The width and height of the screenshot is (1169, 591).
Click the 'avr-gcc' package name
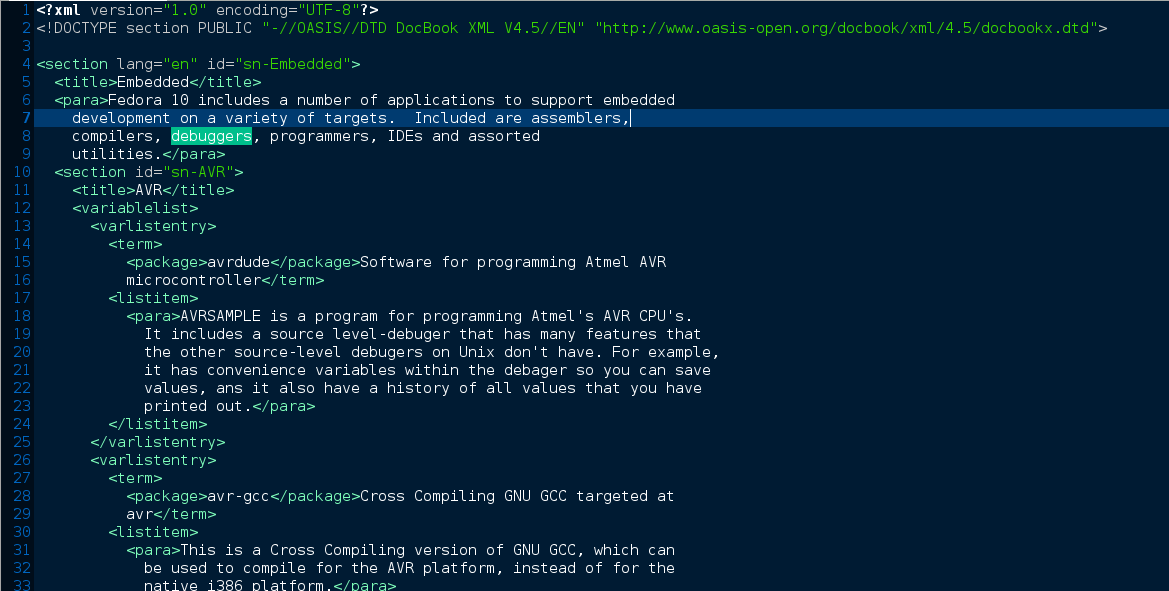click(x=238, y=496)
